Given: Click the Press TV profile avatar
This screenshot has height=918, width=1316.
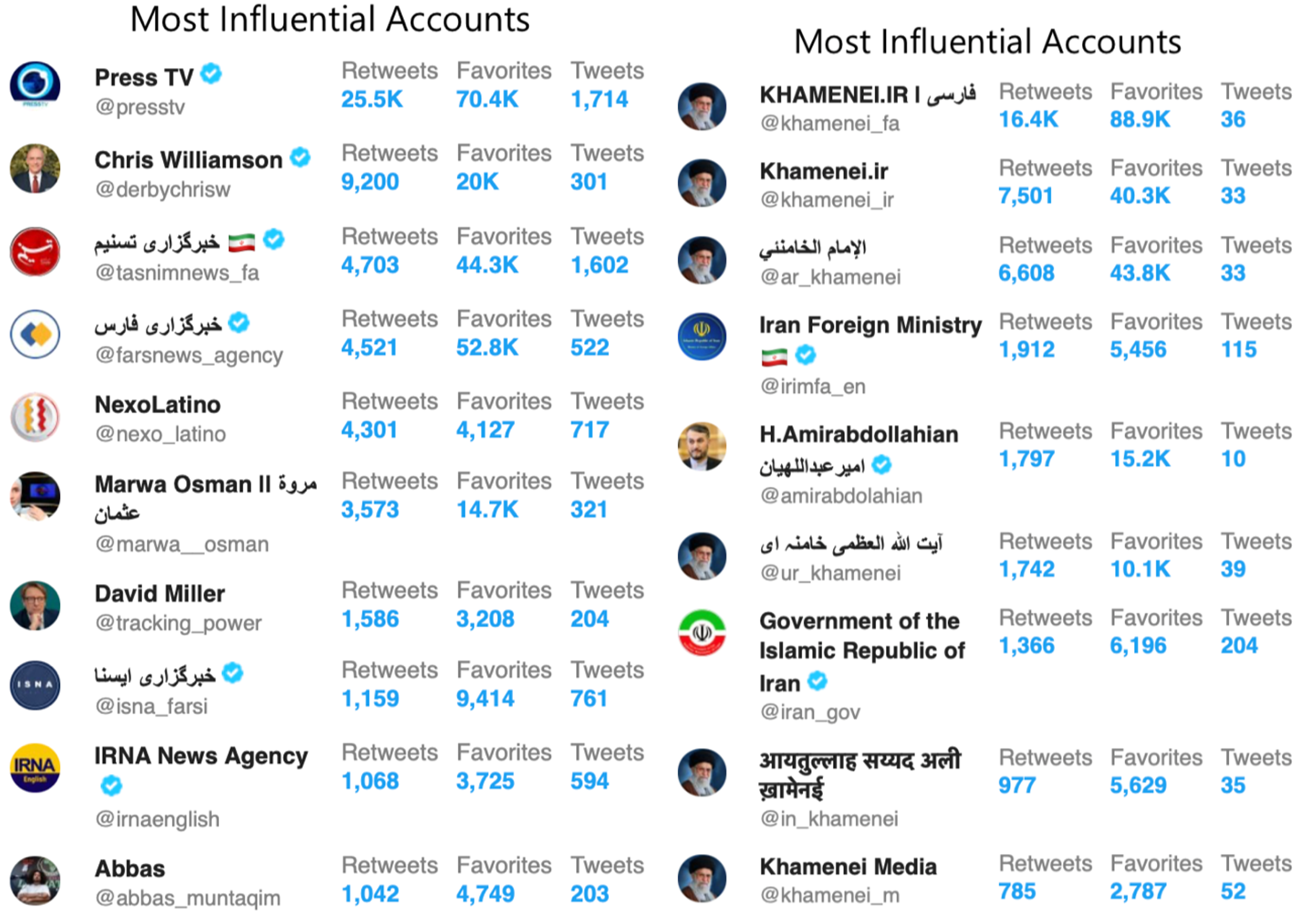Looking at the screenshot, I should pos(35,84).
